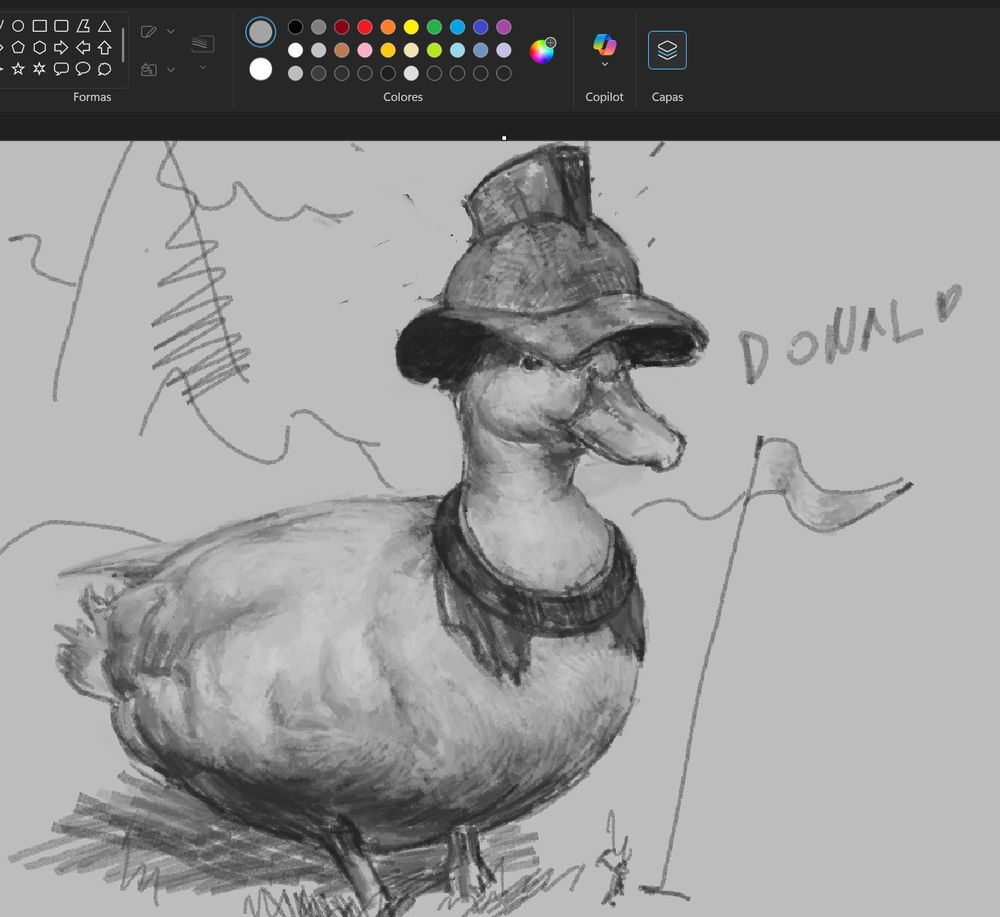Pick the light gray swatch in second row
This screenshot has height=917, width=1000.
tap(318, 50)
